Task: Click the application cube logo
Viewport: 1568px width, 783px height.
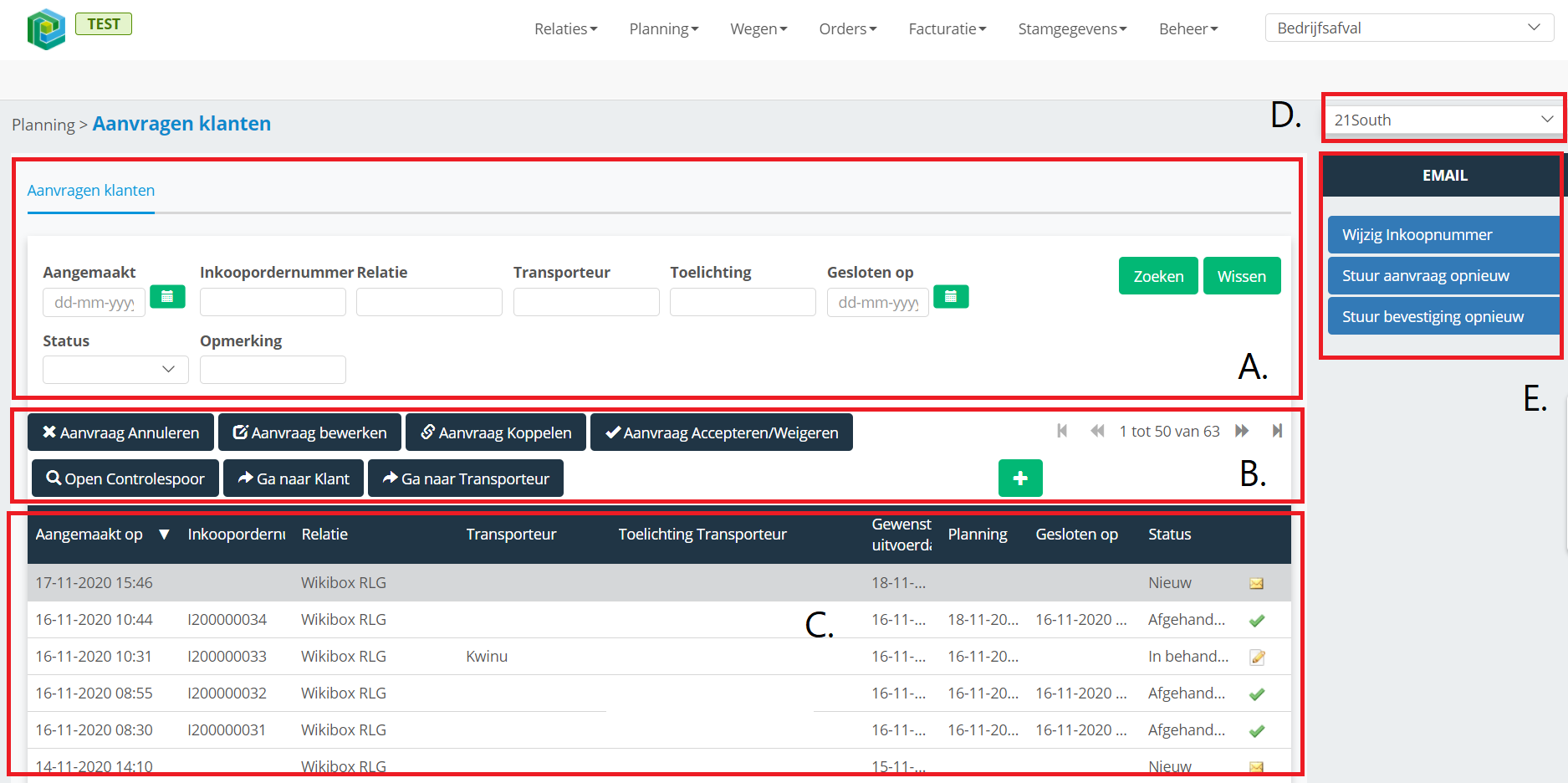Action: pos(46,29)
